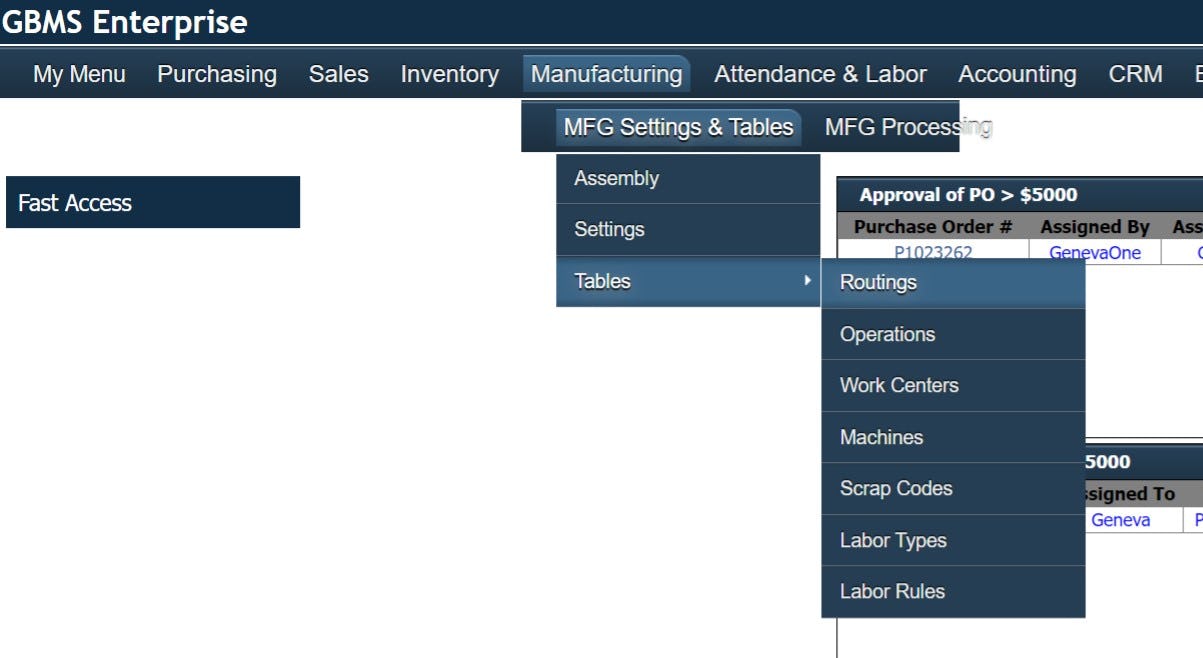Open the Attendance & Labor menu
Viewport: 1203px width, 658px height.
point(820,73)
